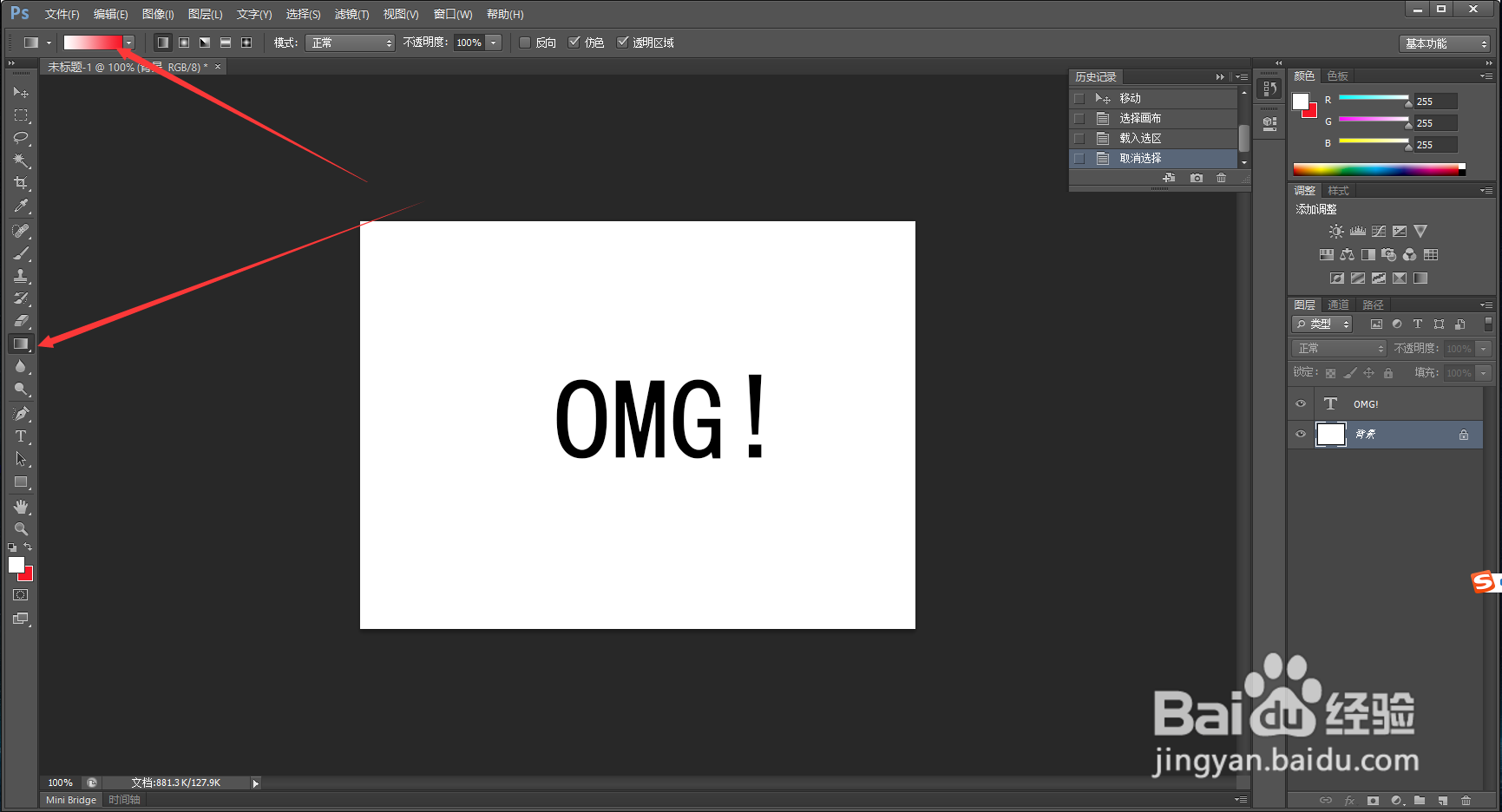Select the Blur tool

coord(21,366)
